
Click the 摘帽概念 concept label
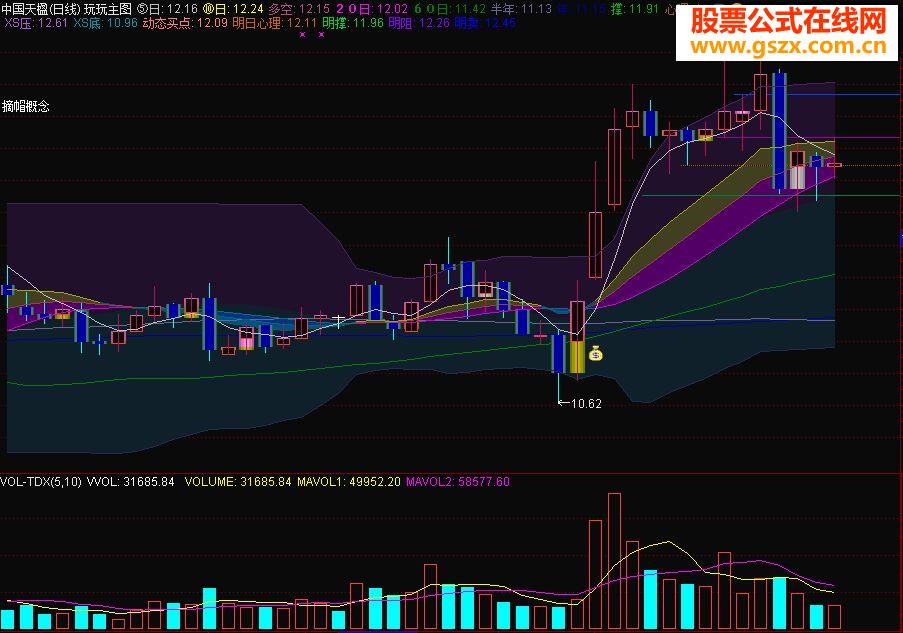[x=25, y=106]
